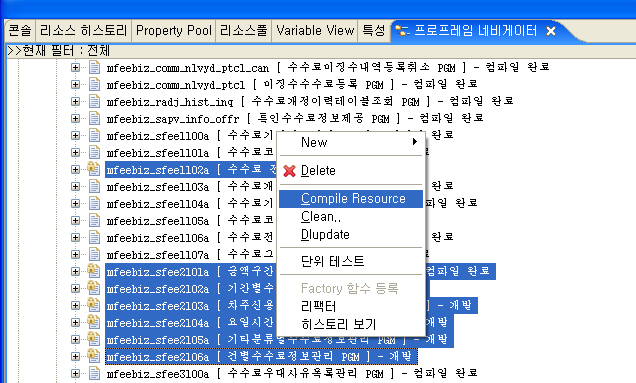
Task: Expand mfeebiz_sfee1104a node
Action: click(x=75, y=203)
